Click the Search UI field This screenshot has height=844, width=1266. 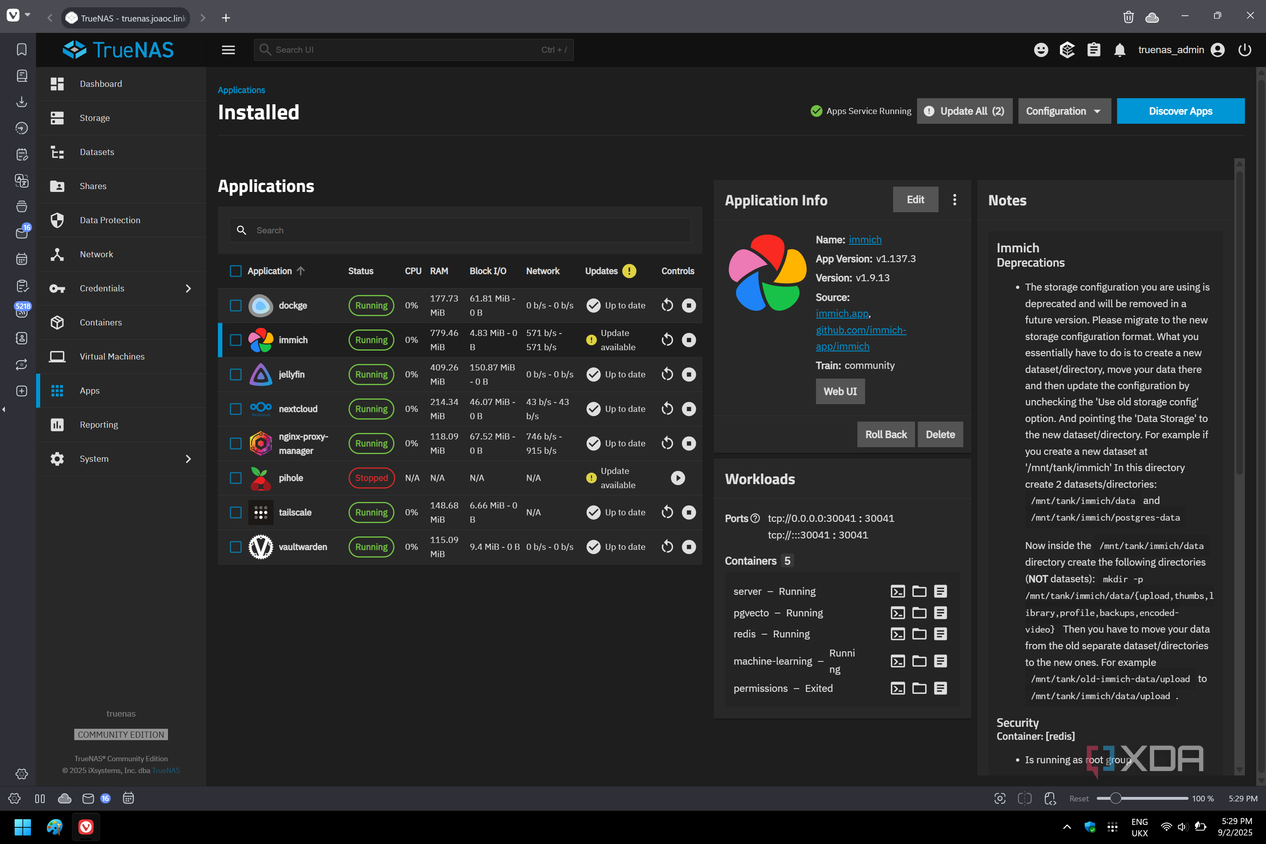pyautogui.click(x=414, y=50)
